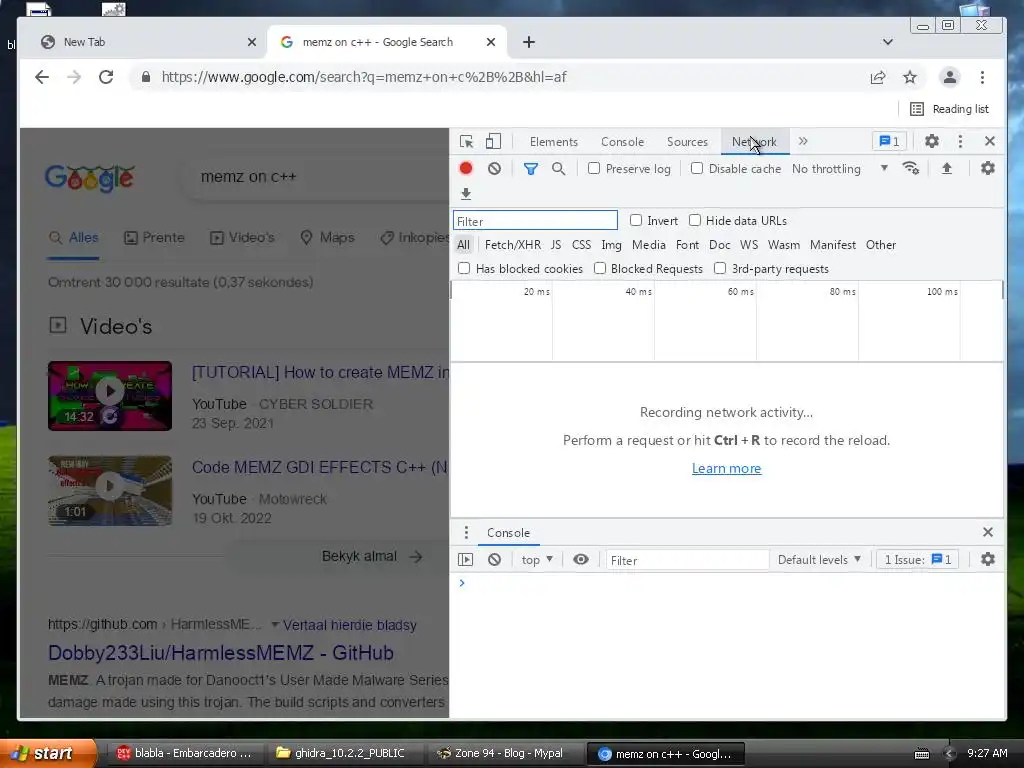This screenshot has width=1024, height=768.
Task: Show console sidebar icon
Action: [466, 560]
